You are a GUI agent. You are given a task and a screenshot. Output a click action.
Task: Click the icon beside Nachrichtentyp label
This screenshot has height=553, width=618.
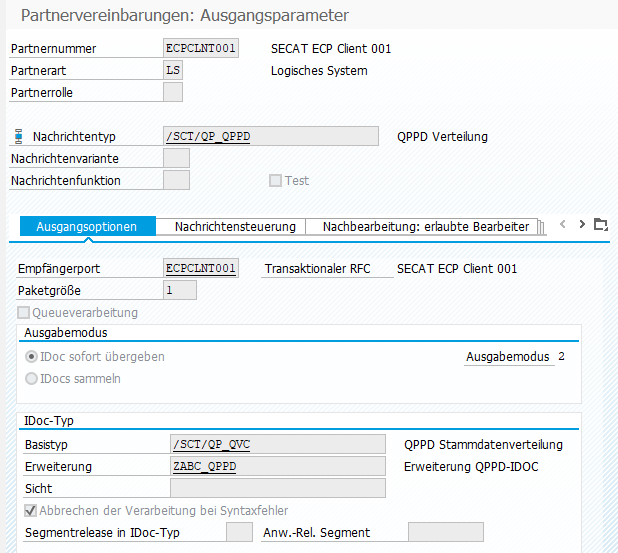[18, 137]
